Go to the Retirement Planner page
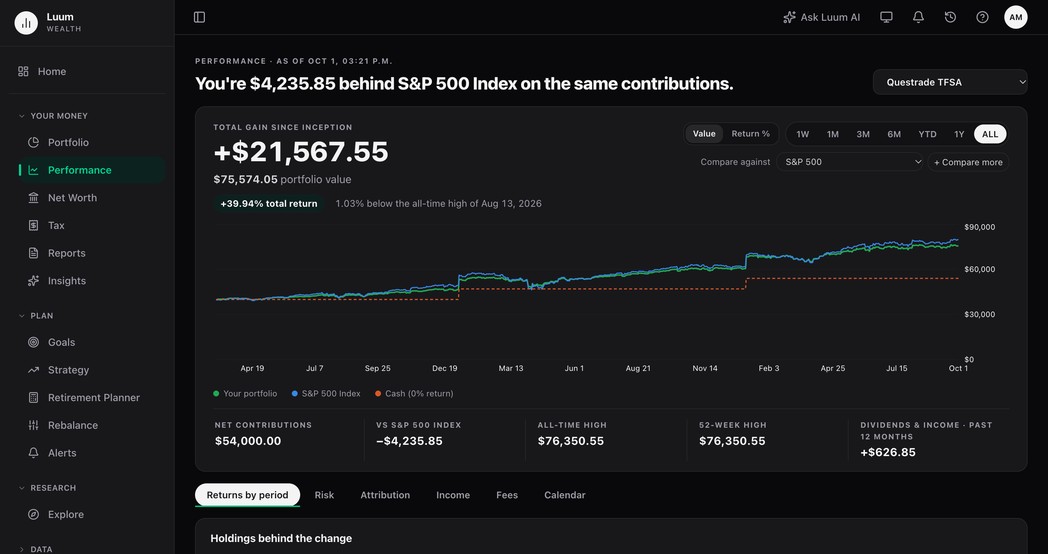The width and height of the screenshot is (1048, 554). [94, 398]
